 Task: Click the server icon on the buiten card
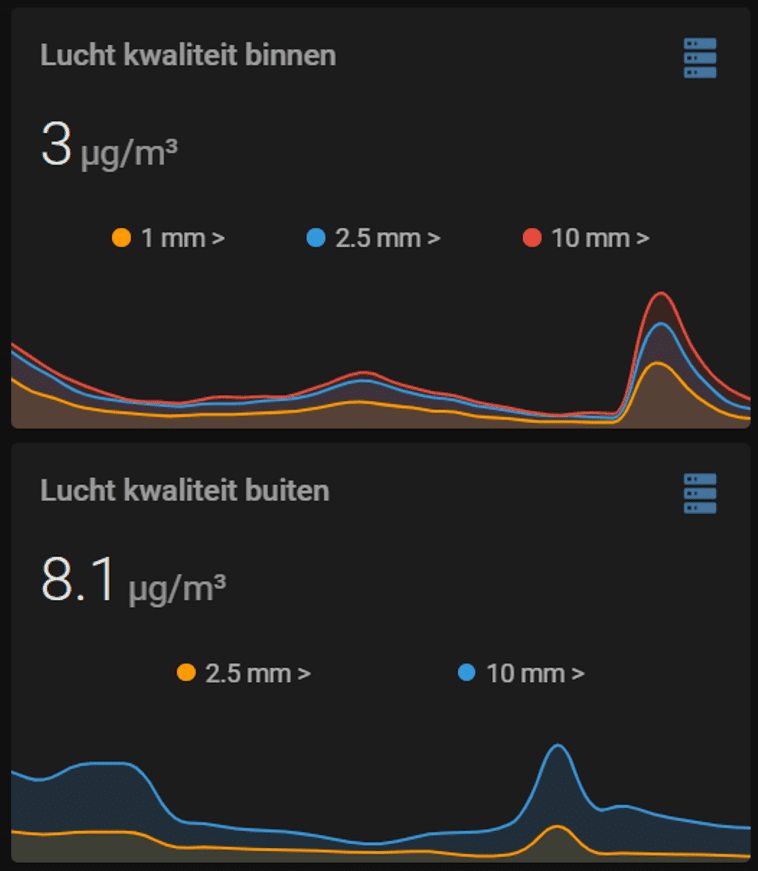(x=699, y=494)
